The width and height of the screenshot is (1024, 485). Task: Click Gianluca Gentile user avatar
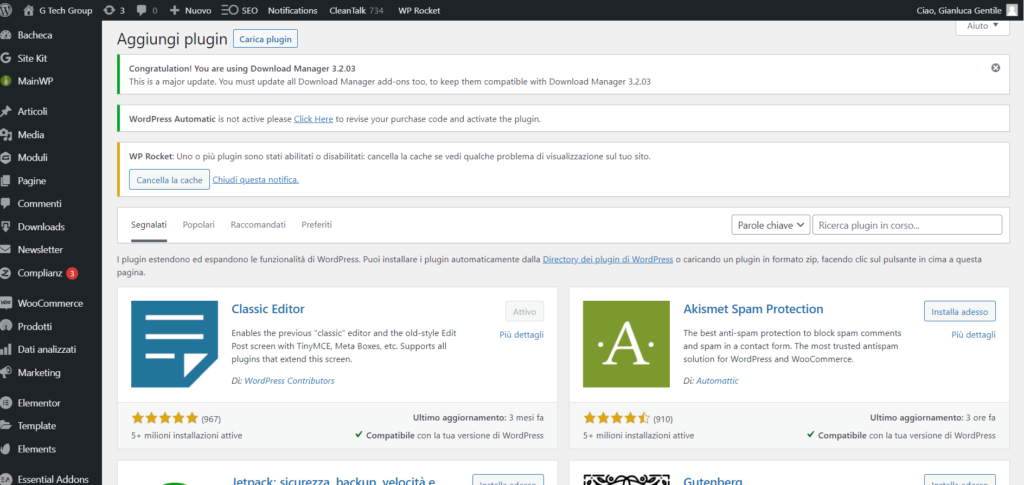(1012, 10)
